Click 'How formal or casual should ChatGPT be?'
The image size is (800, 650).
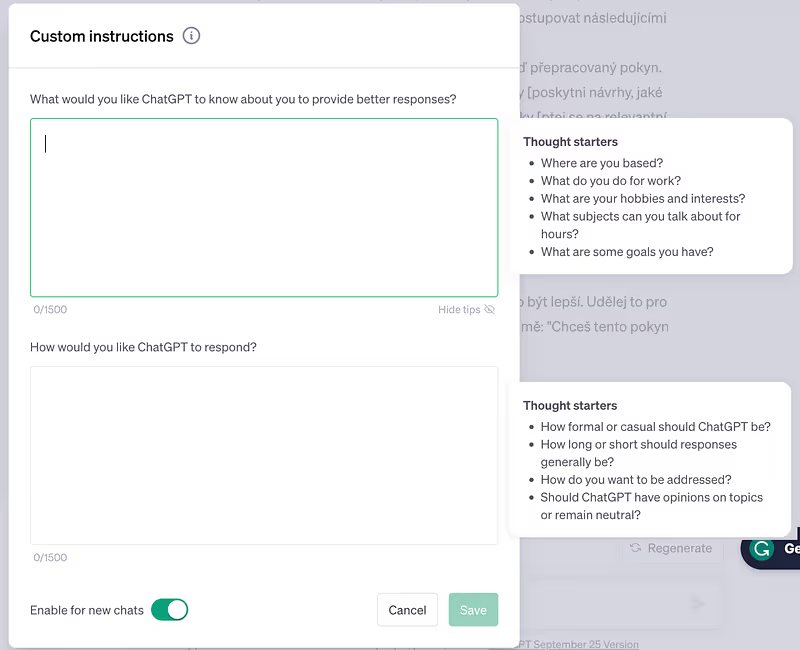pyautogui.click(x=656, y=427)
